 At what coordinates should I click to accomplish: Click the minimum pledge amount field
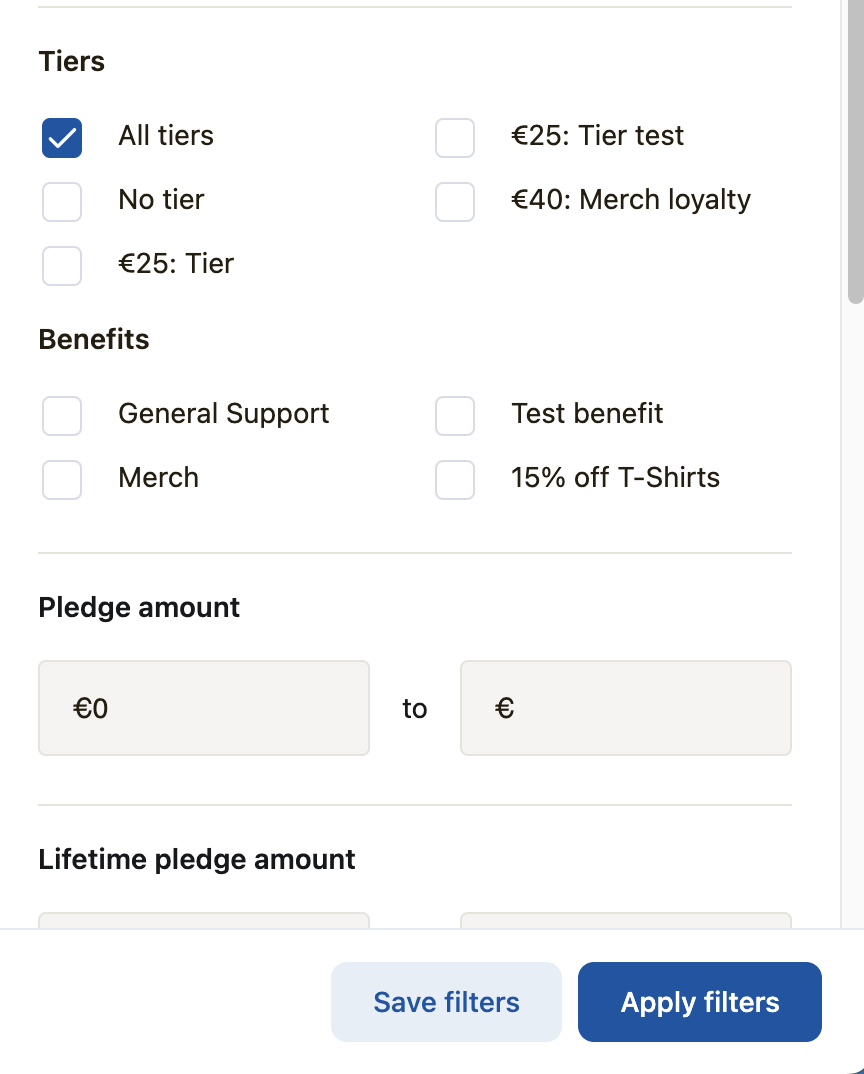coord(204,708)
